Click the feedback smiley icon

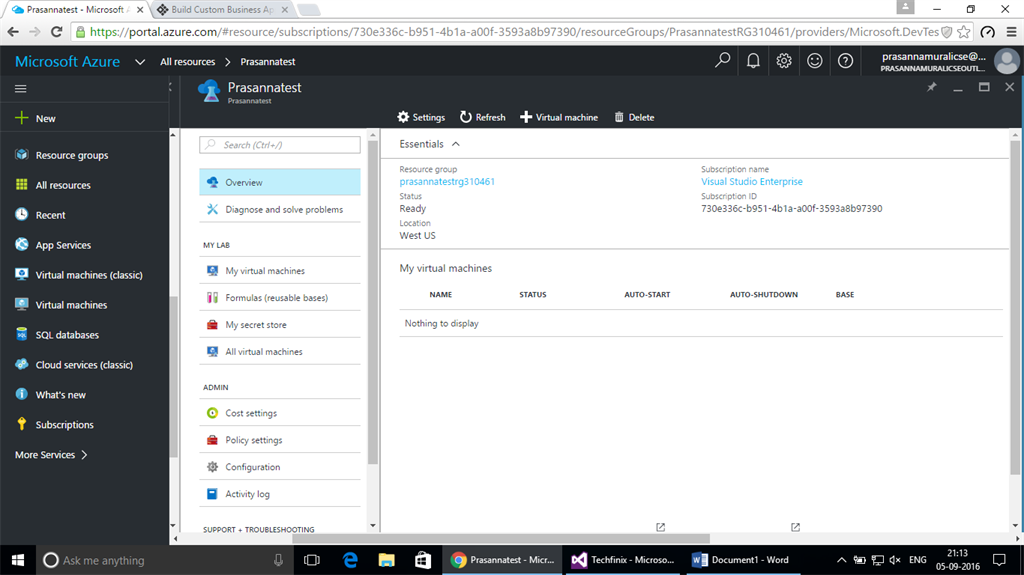point(814,61)
